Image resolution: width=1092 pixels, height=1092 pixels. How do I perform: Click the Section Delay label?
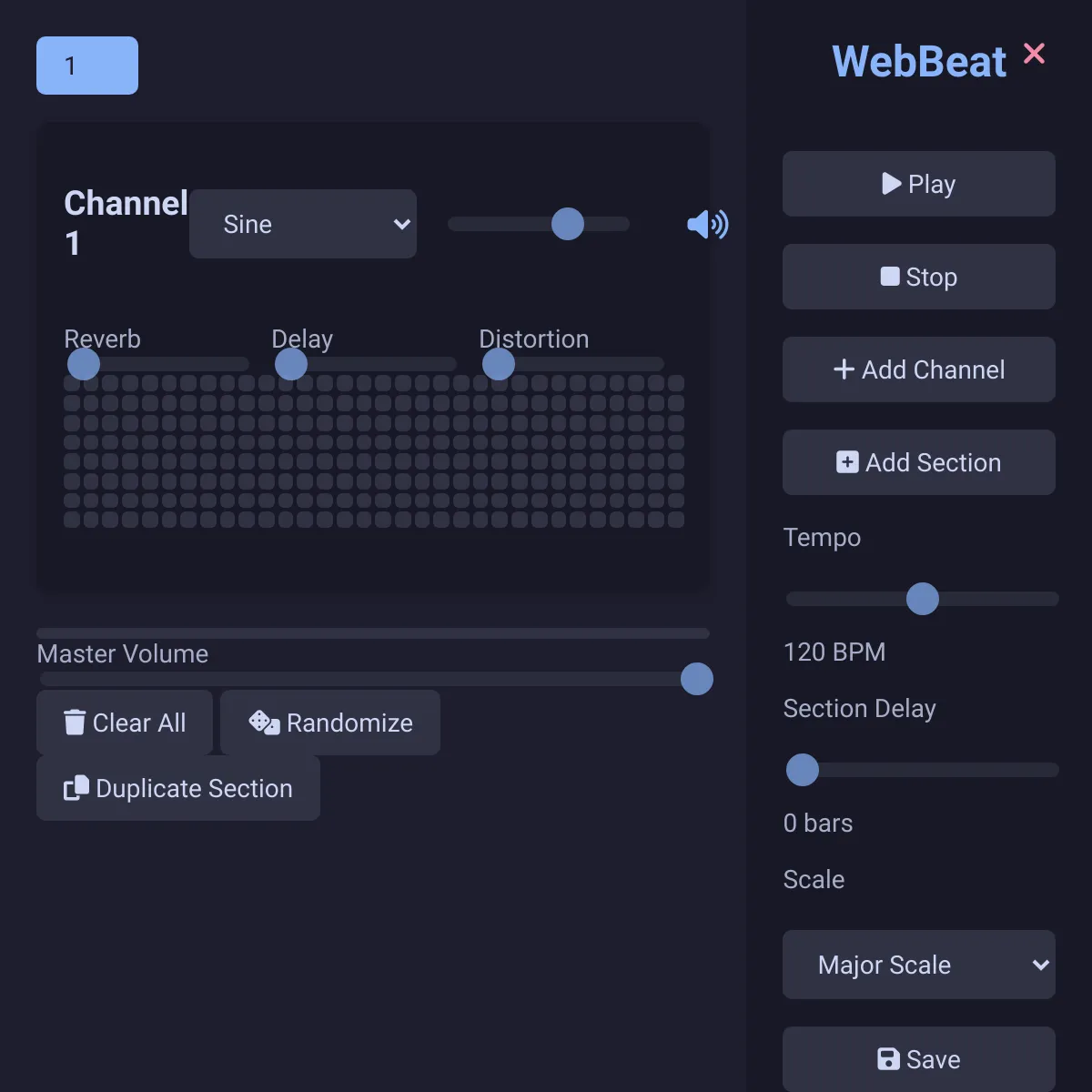860,708
